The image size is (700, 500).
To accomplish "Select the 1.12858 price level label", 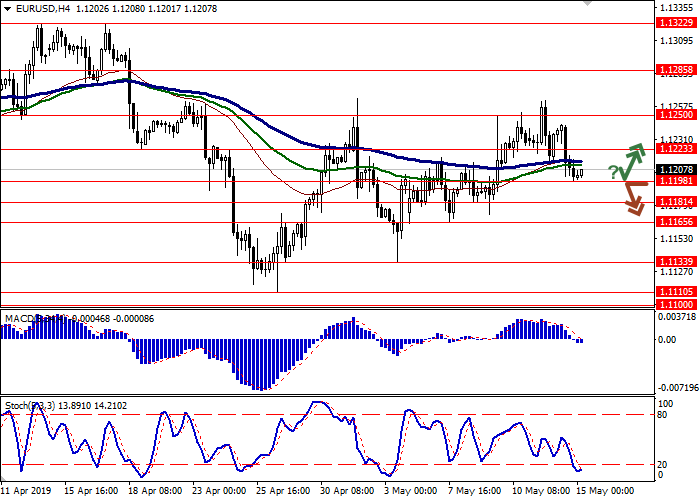I will coord(676,70).
